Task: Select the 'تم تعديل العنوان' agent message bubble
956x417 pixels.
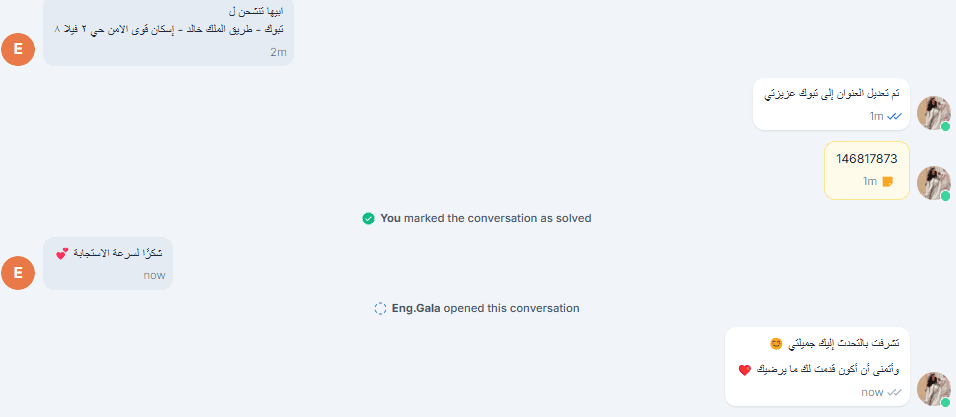Action: click(832, 102)
